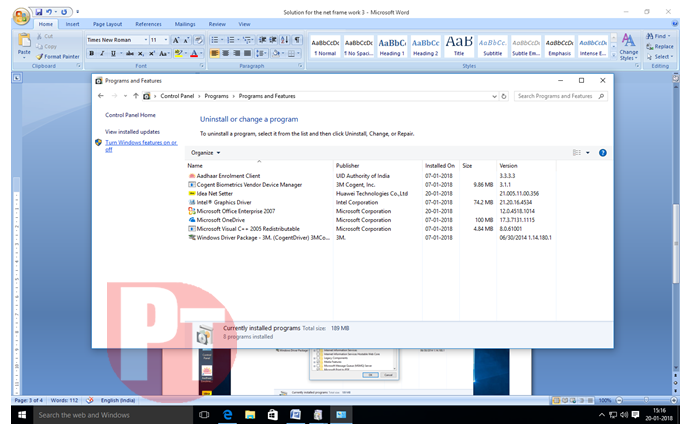Image resolution: width=690 pixels, height=431 pixels.
Task: Expand the Styles gallery more arrow
Action: coord(613,54)
